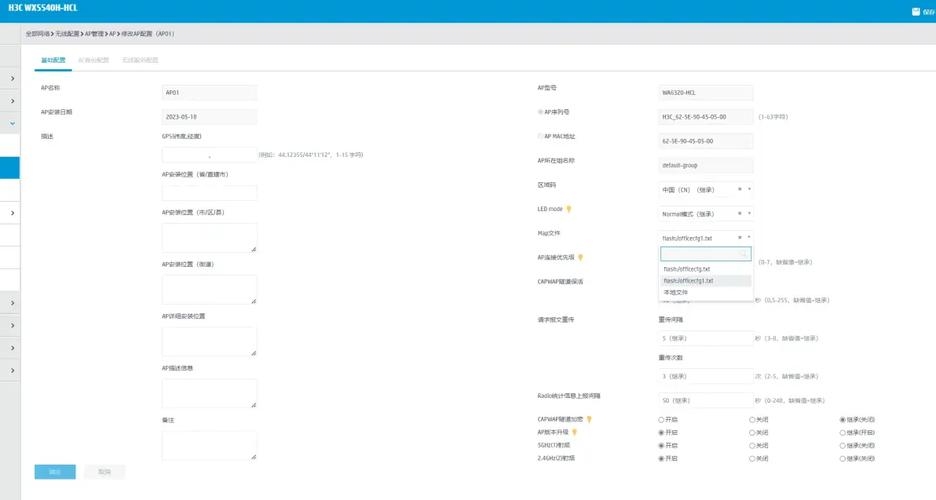Click the AP安装位置 (市/区/县) text area
Viewport: 936px width, 500px height.
pyautogui.click(x=210, y=237)
